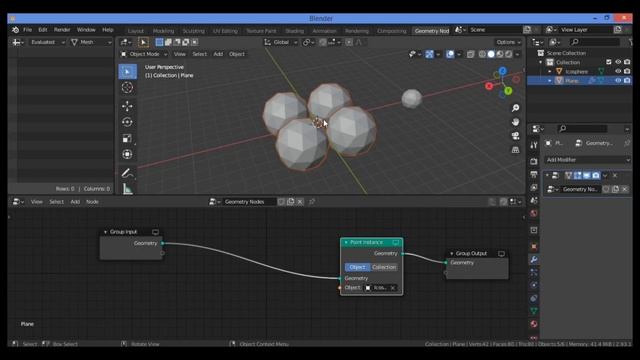Screen dimensions: 640x360
Task: Switch to the Layout workspace tab
Action: (x=136, y=31)
